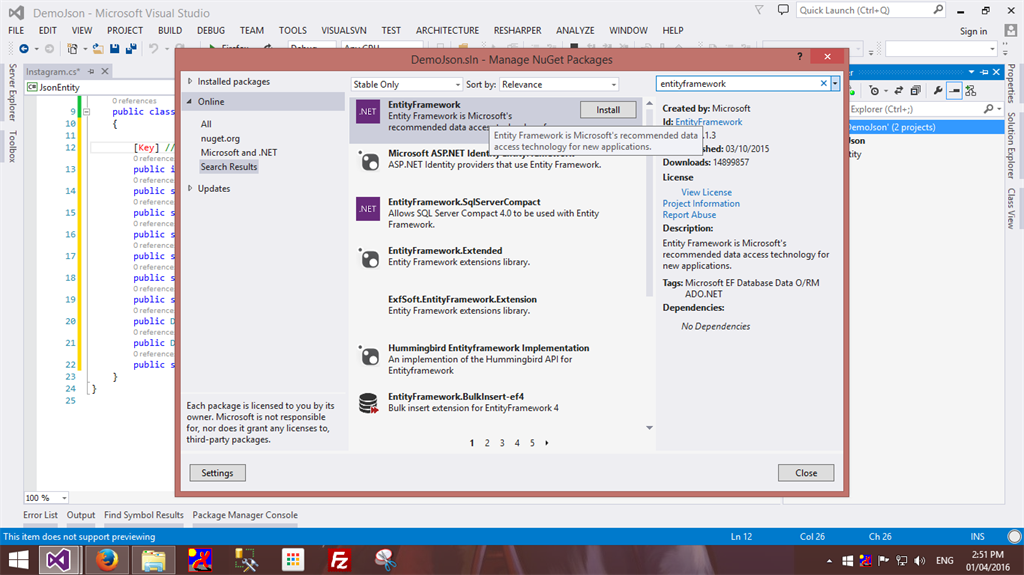Open FileZilla from the taskbar
Viewport: 1024px width, 575px height.
(340, 560)
